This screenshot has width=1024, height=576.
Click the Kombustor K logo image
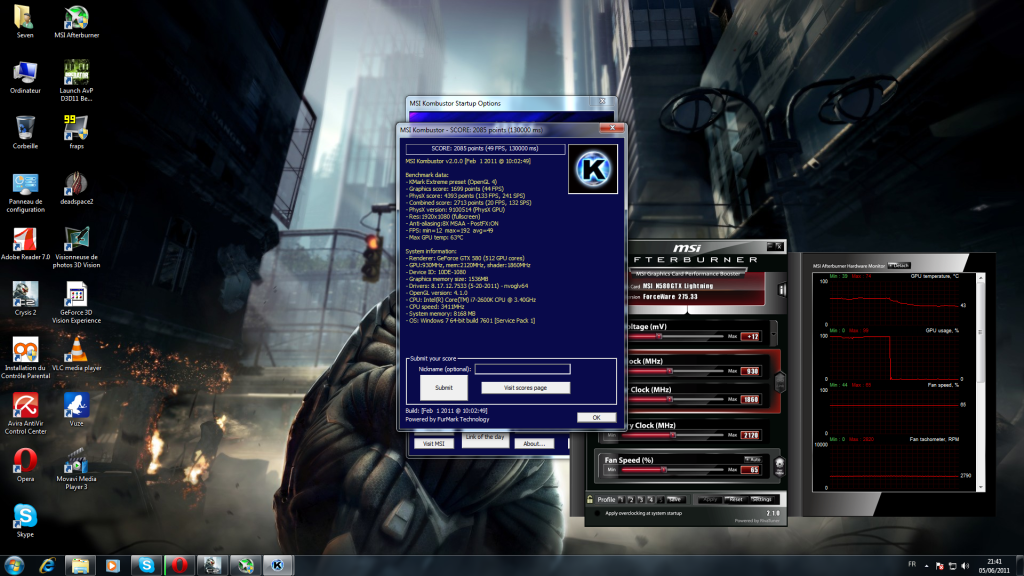click(592, 169)
